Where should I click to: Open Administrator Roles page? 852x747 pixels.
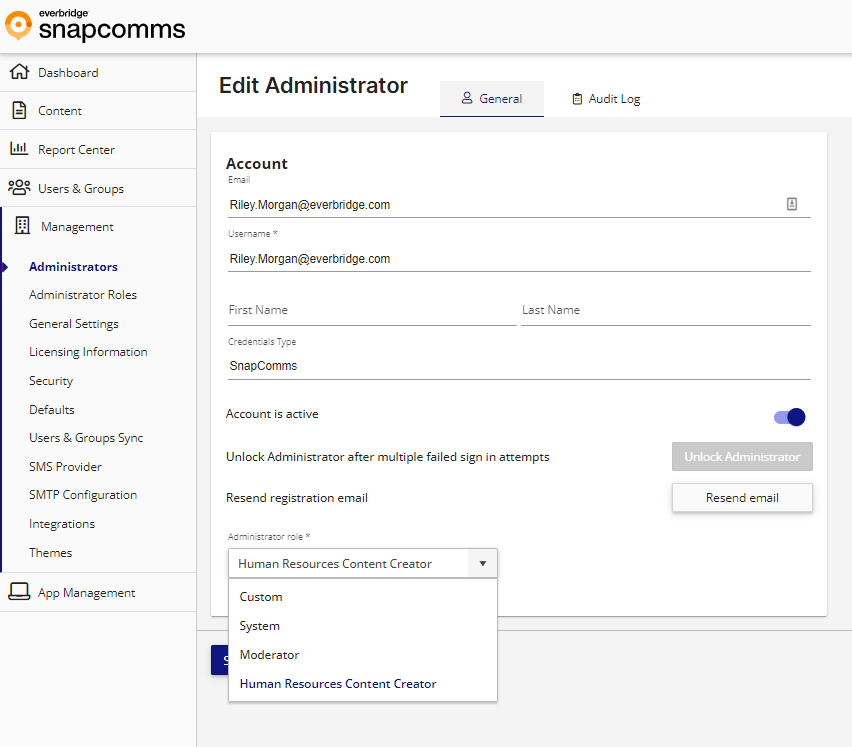(83, 295)
